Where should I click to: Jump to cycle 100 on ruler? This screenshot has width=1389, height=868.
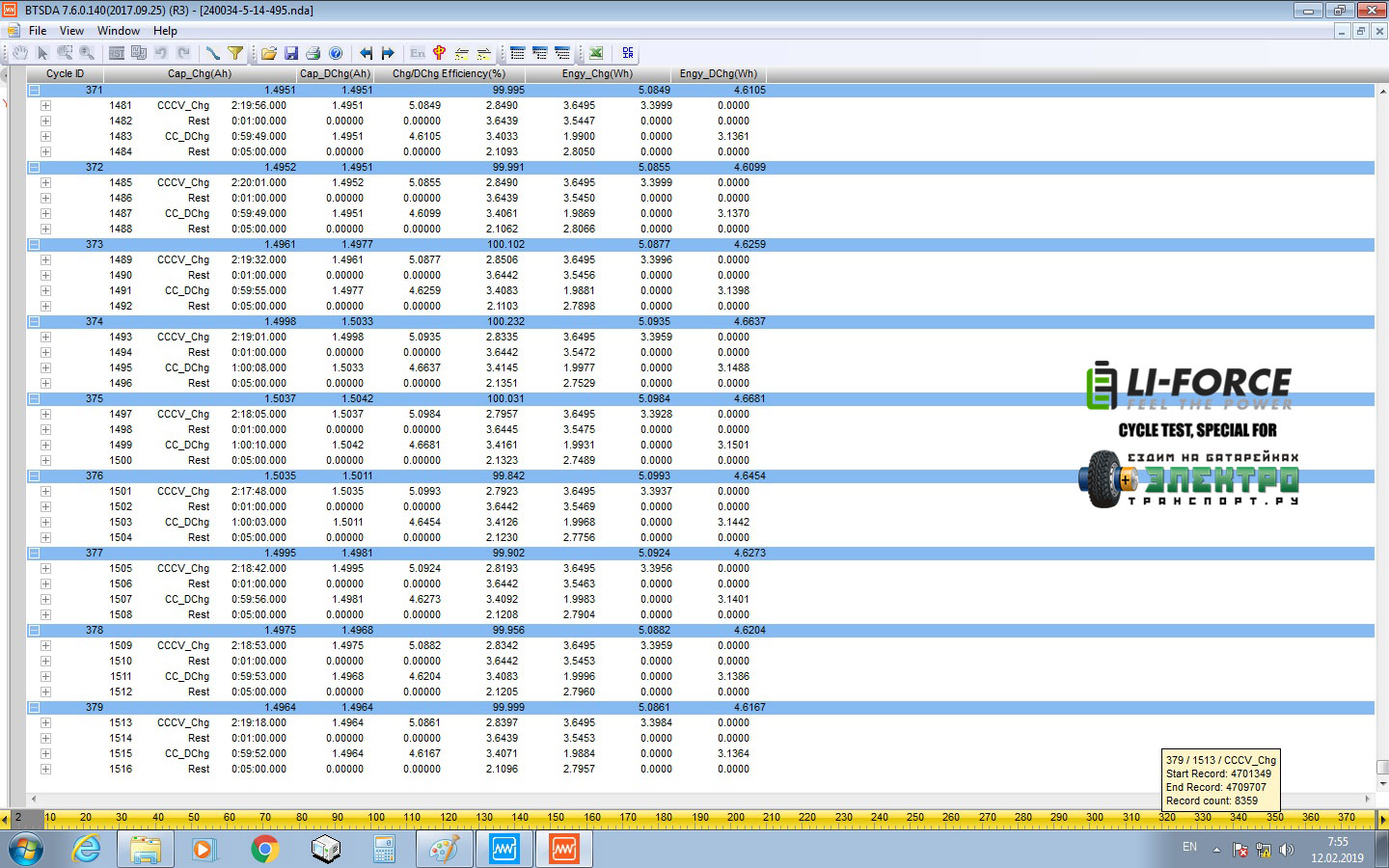[x=376, y=819]
